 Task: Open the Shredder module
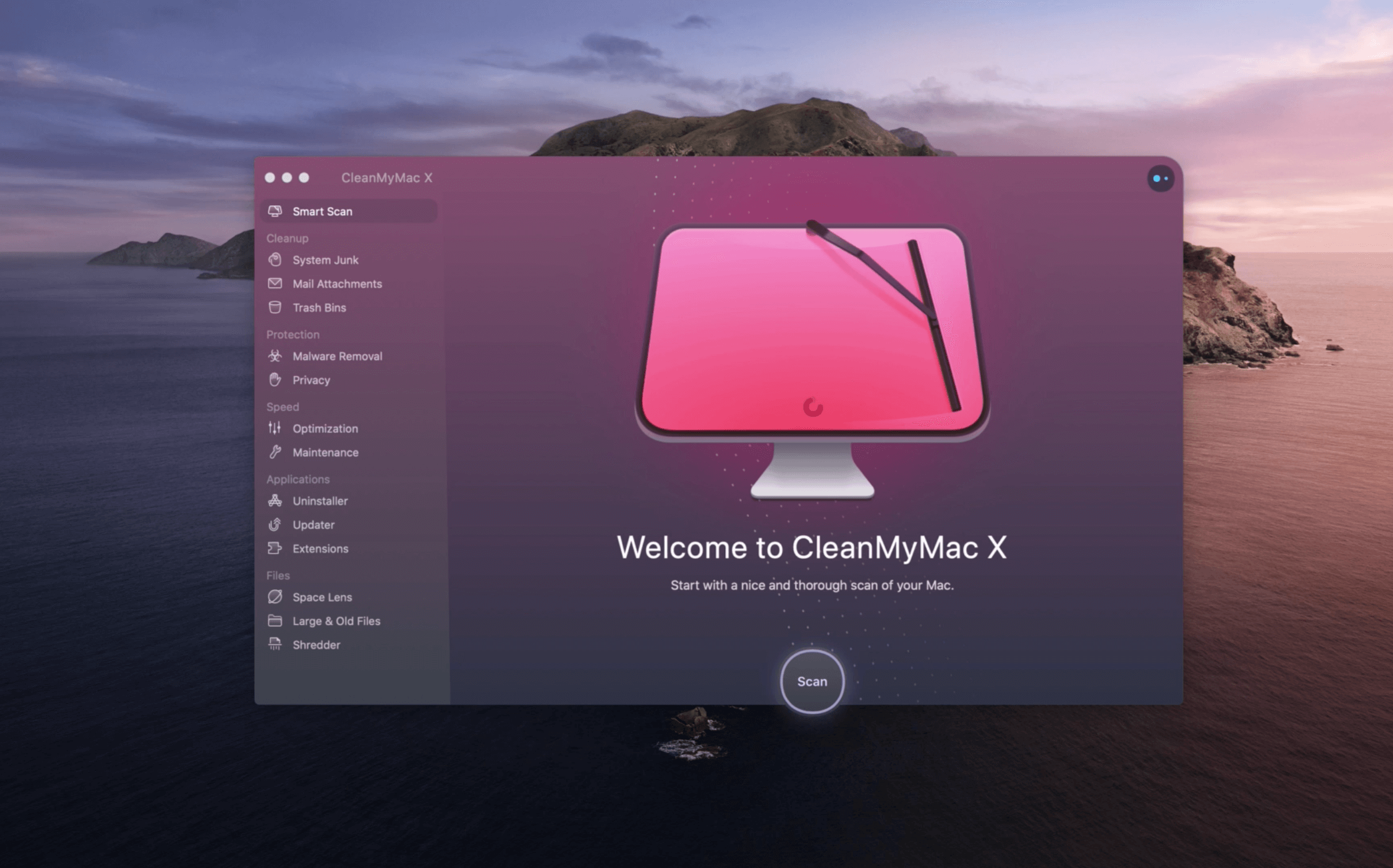349,645
